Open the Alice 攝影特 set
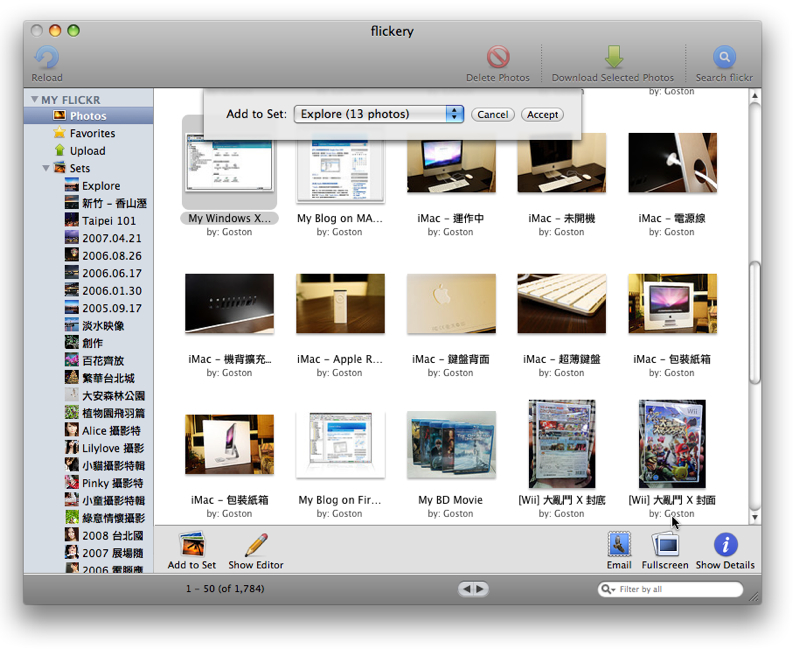This screenshot has width=800, height=656. [x=88, y=431]
